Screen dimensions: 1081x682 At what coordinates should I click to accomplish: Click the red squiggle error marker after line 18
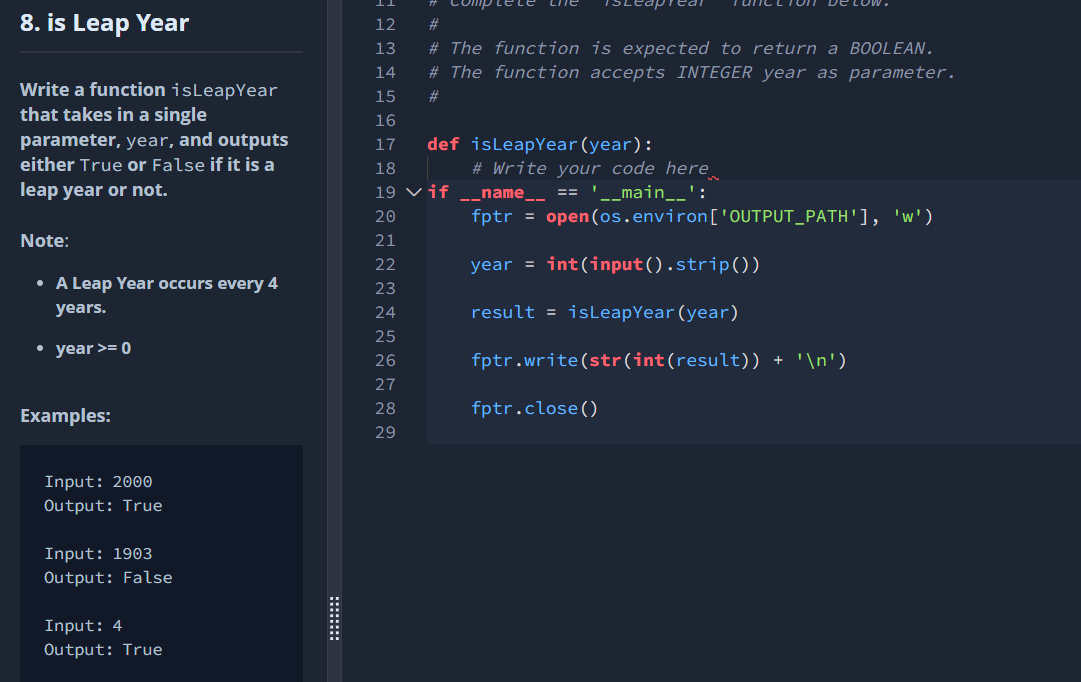(x=714, y=178)
